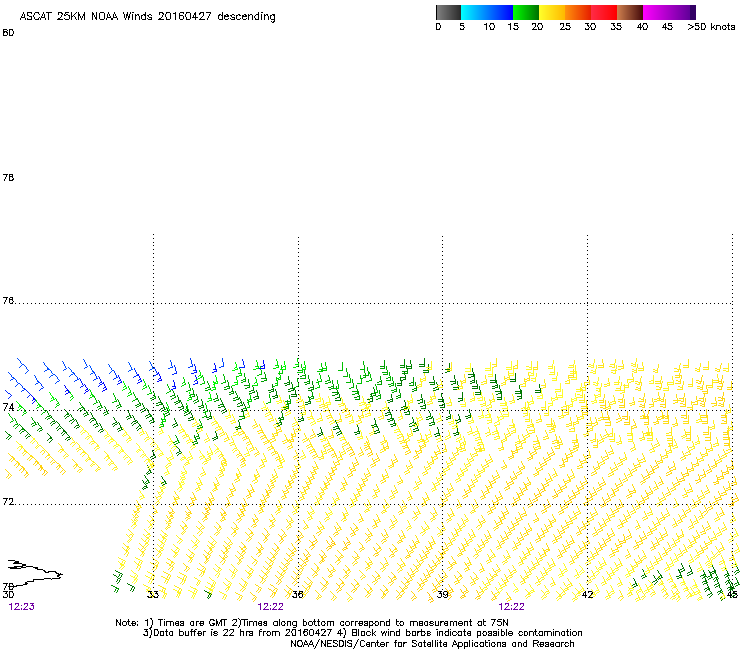Click the '10' label under the color bar

(x=489, y=27)
